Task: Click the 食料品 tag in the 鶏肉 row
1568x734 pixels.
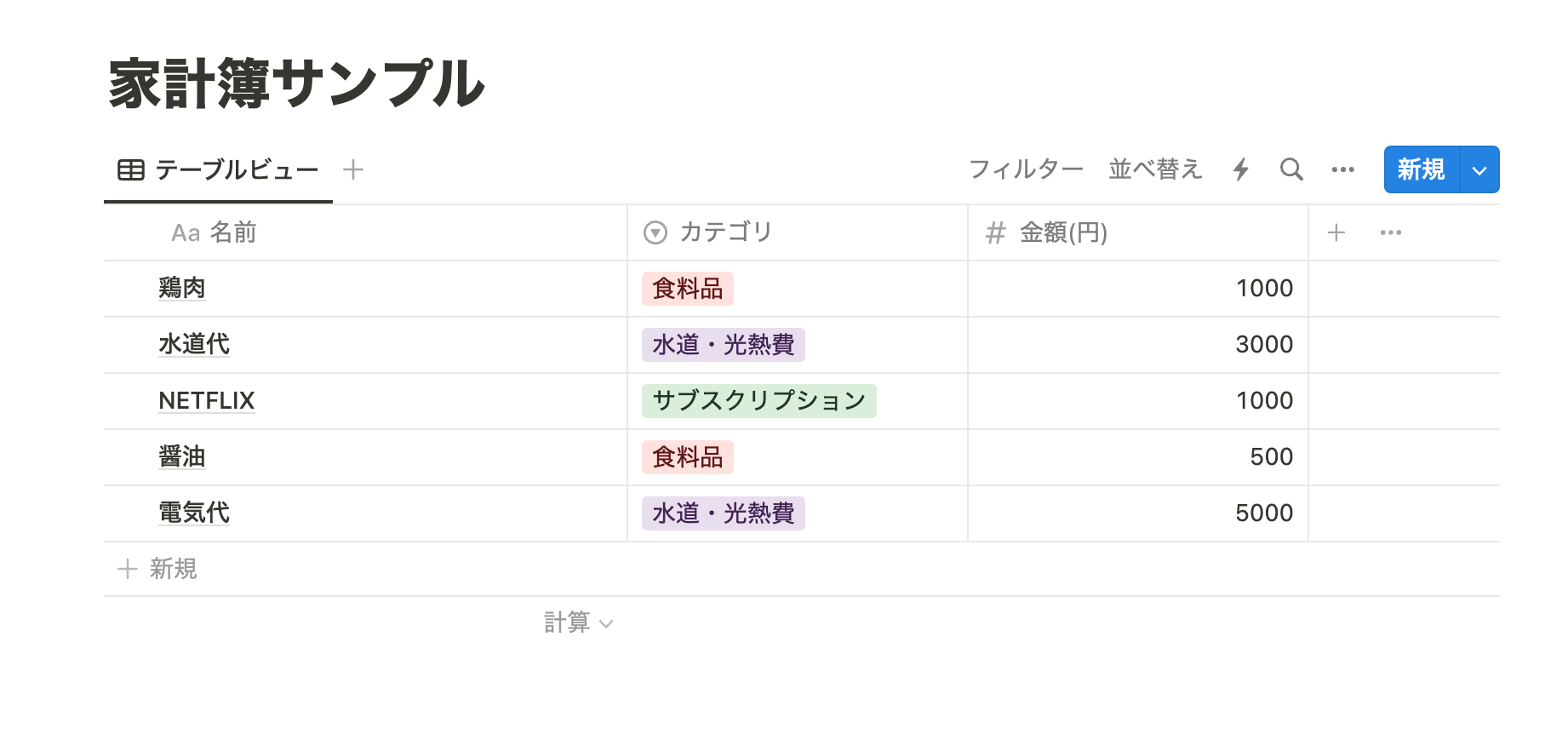Action: tap(687, 289)
